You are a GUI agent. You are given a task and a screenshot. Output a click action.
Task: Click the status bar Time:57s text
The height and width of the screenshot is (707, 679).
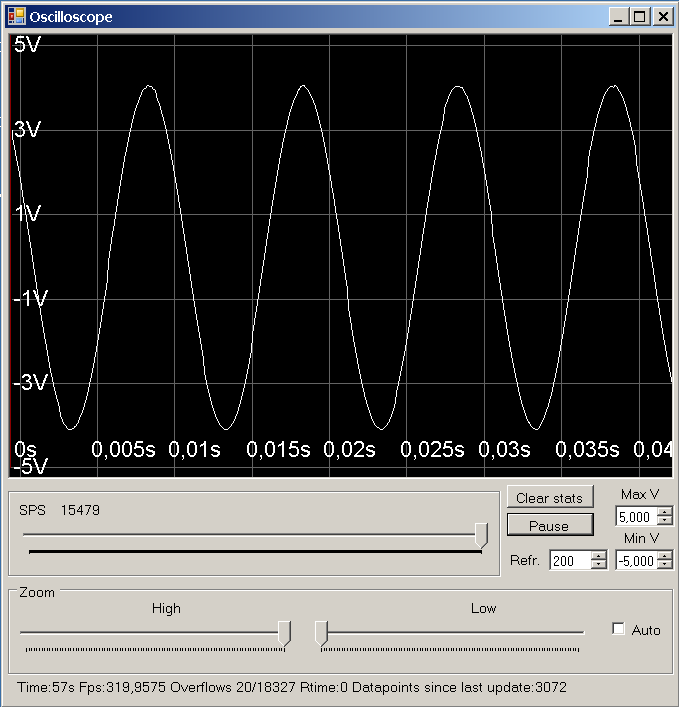(46, 687)
